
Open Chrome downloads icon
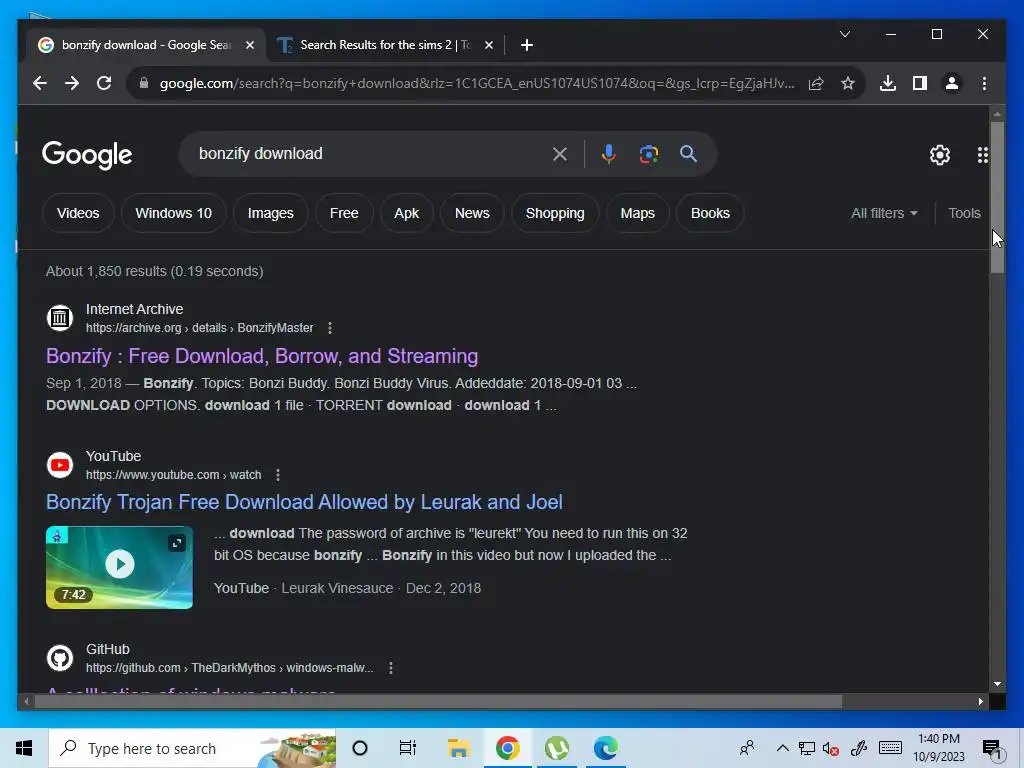[888, 83]
